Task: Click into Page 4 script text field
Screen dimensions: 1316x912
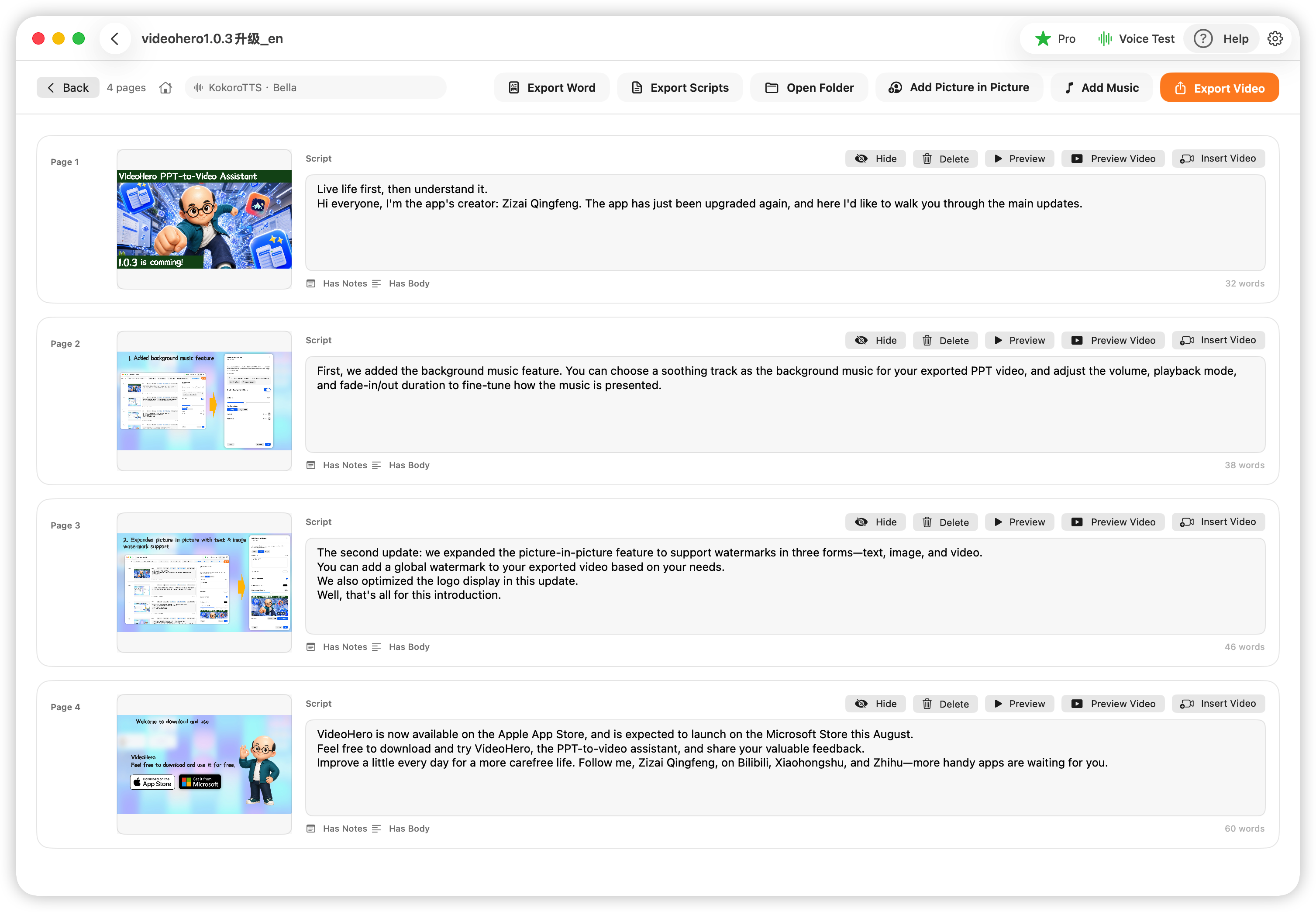Action: pyautogui.click(x=785, y=768)
